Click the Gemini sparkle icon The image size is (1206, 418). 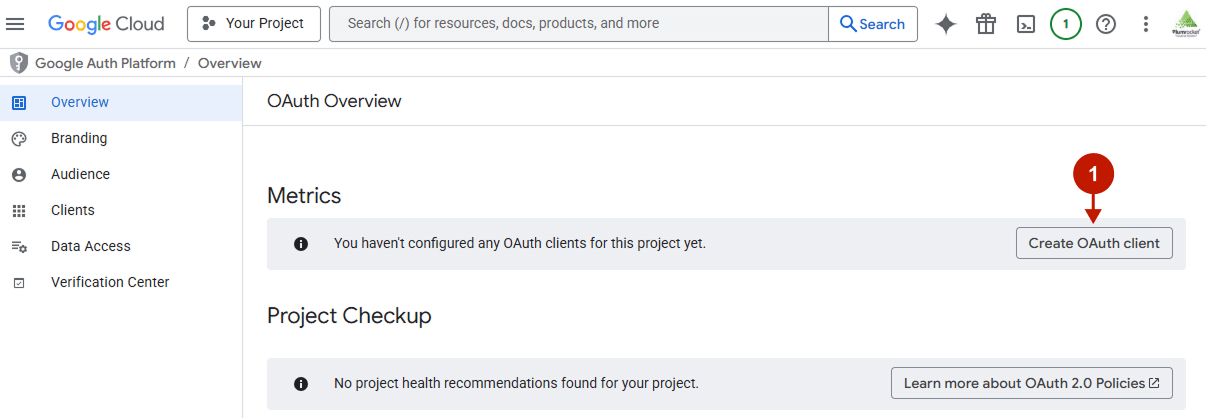(x=946, y=24)
